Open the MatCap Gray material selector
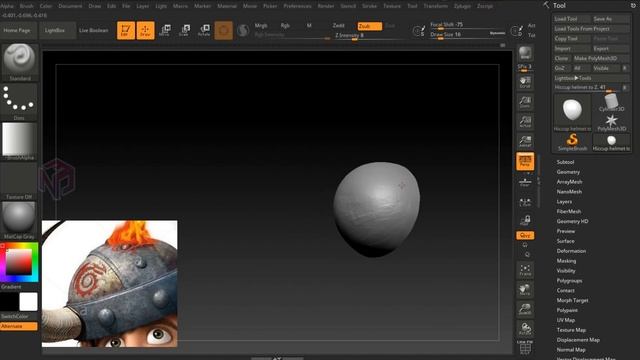 point(19,220)
